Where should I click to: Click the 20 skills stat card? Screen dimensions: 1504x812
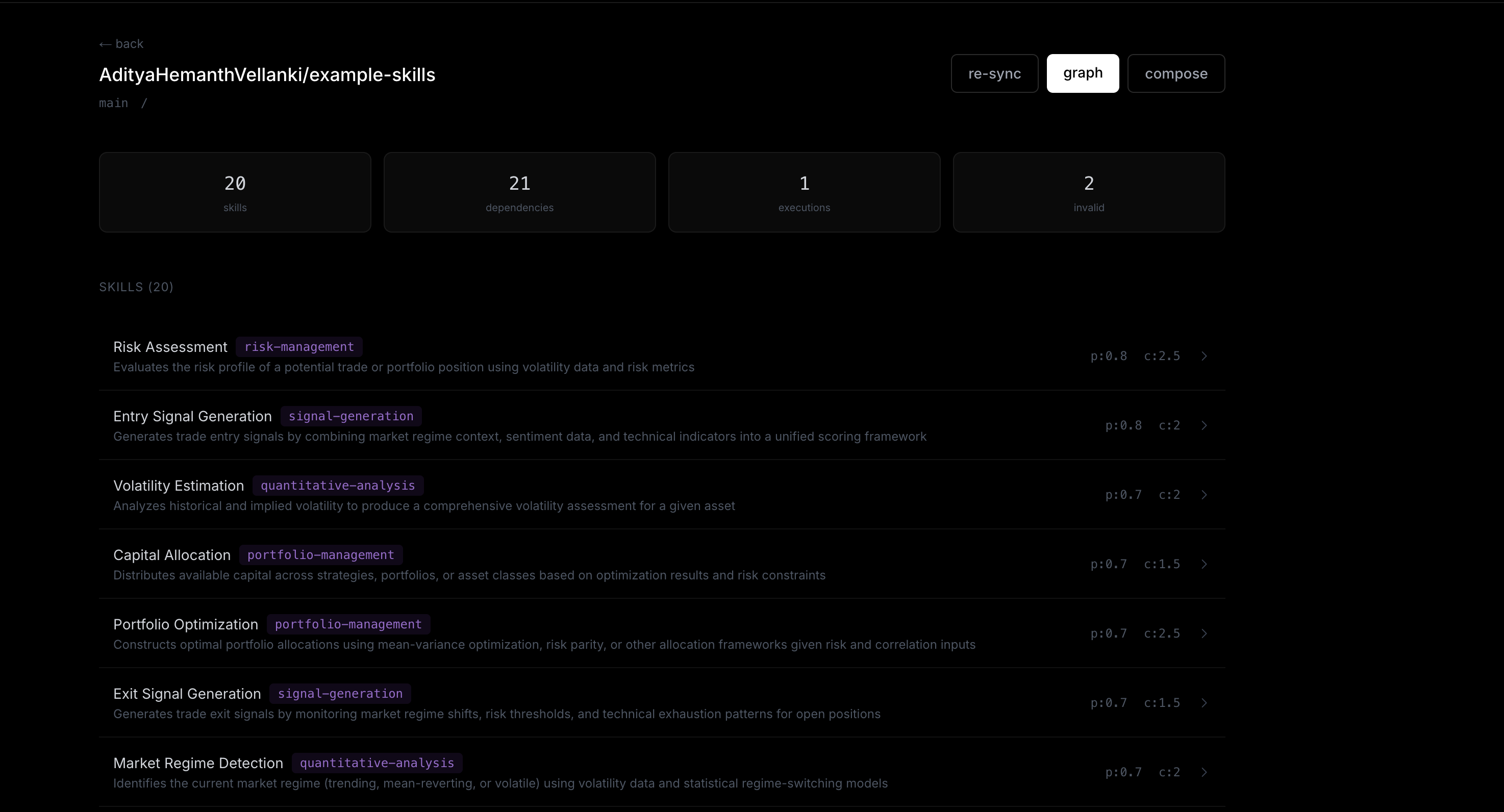point(235,193)
